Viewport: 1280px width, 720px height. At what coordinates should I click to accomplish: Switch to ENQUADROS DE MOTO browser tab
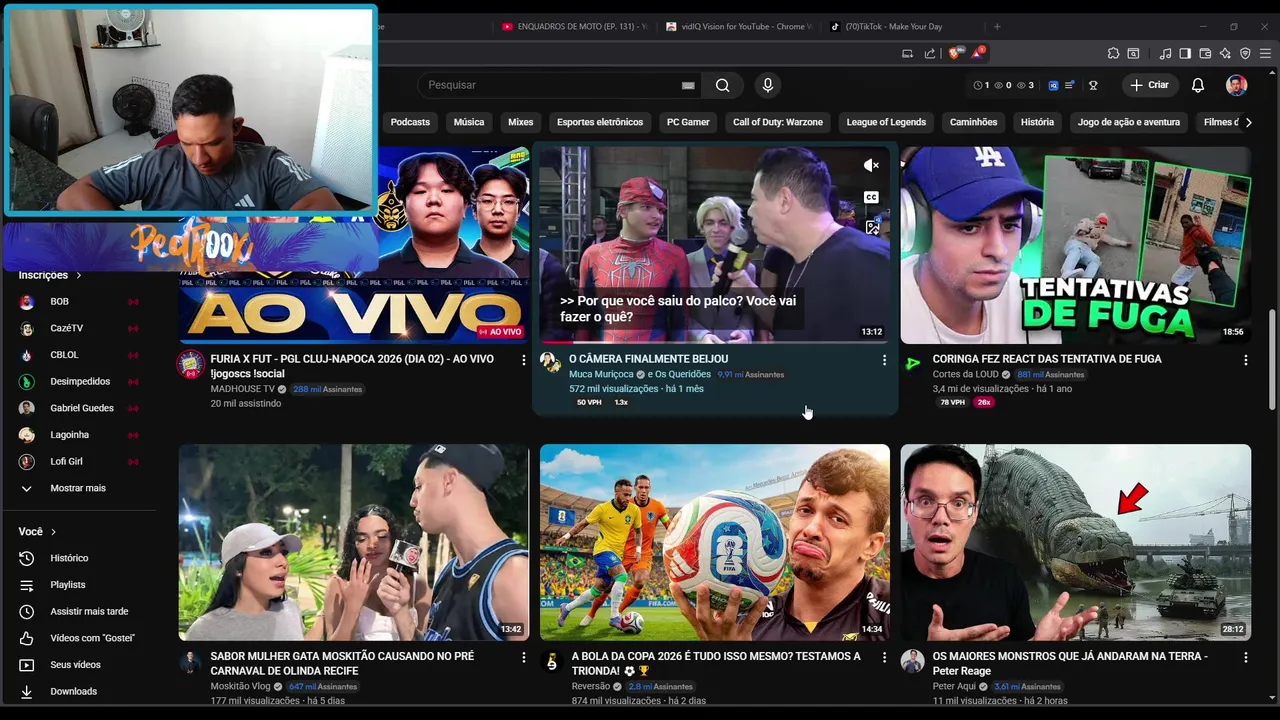click(x=573, y=27)
